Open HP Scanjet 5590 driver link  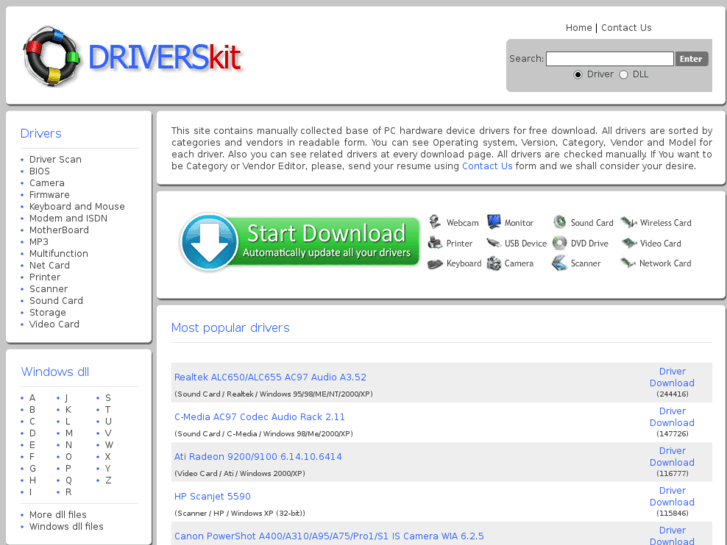[212, 497]
